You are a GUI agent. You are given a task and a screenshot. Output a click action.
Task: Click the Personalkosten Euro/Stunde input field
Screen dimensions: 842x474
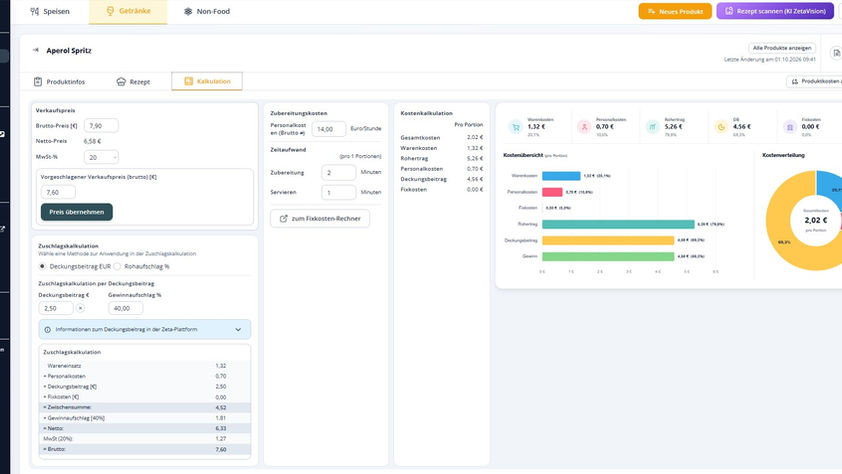click(329, 129)
